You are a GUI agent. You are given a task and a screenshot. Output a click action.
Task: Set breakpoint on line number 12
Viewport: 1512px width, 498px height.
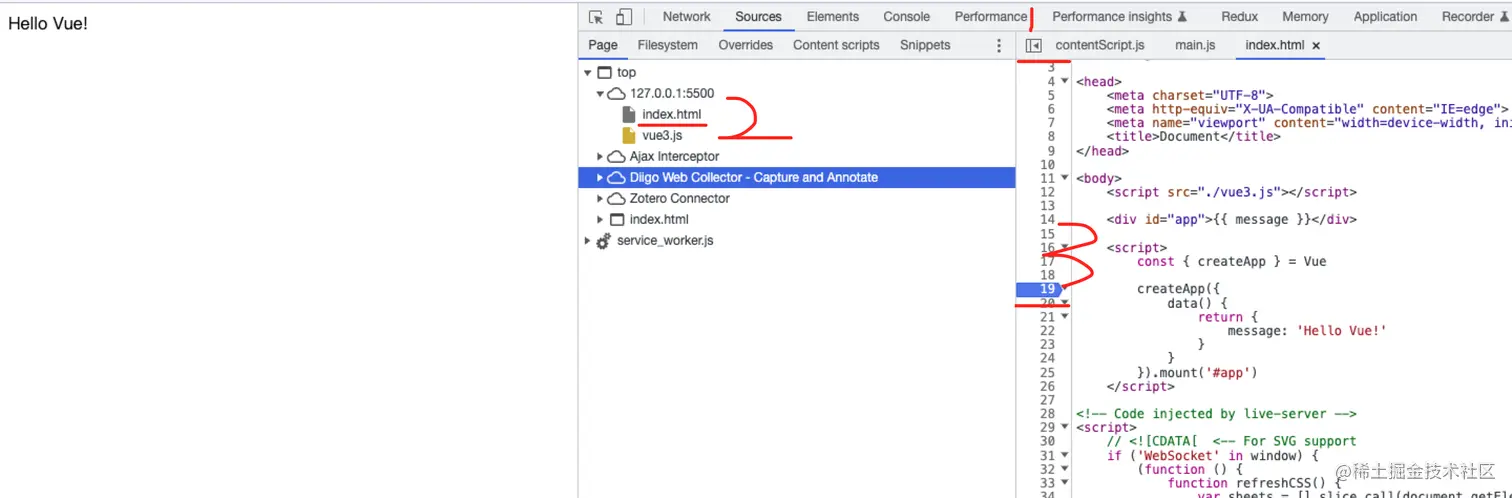(x=1047, y=192)
